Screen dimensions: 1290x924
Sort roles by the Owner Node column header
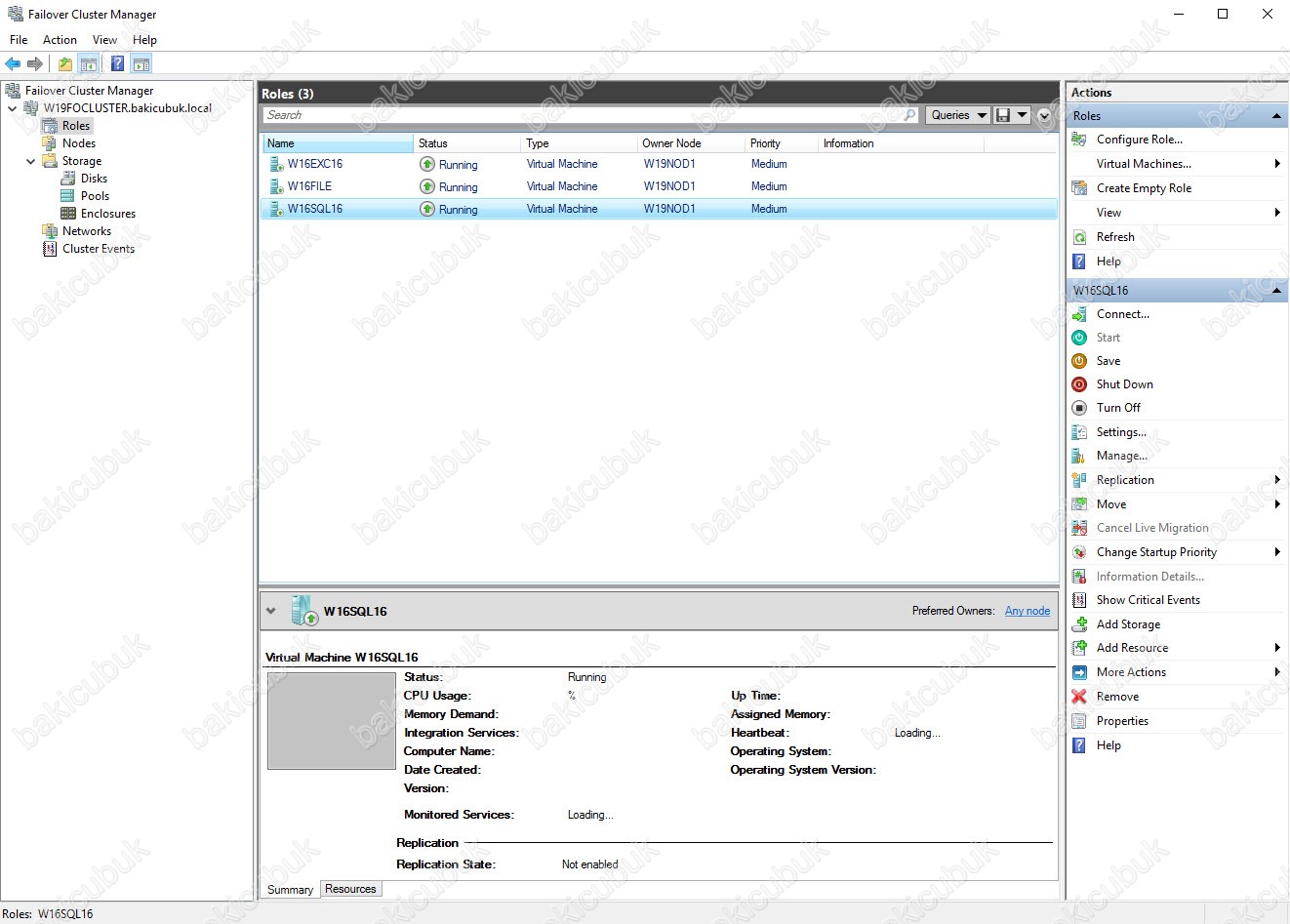(x=690, y=143)
